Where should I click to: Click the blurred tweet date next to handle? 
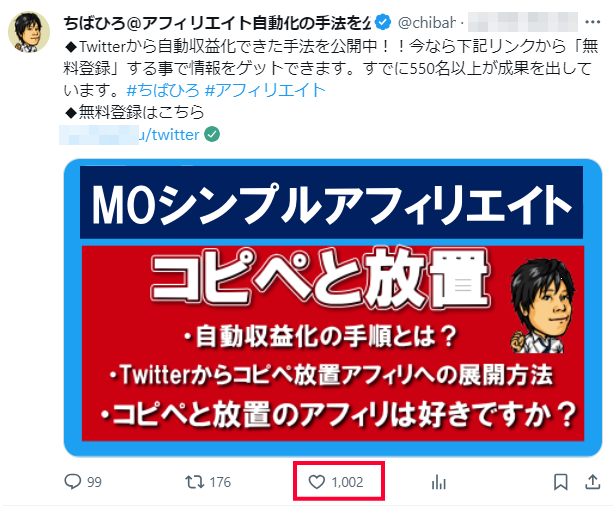click(x=522, y=22)
